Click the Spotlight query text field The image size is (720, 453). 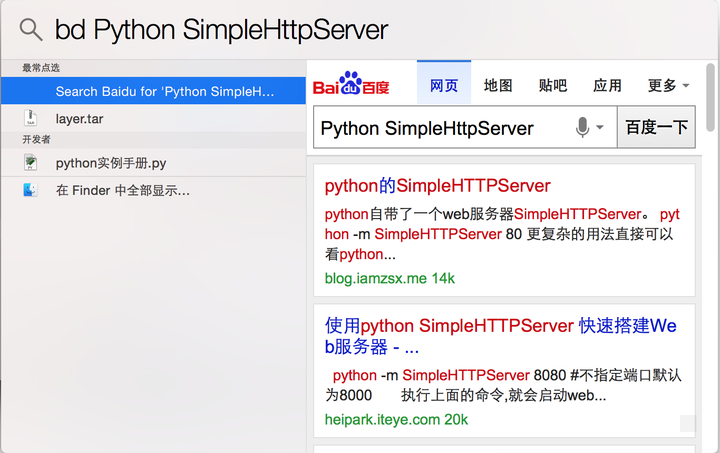[x=221, y=30]
